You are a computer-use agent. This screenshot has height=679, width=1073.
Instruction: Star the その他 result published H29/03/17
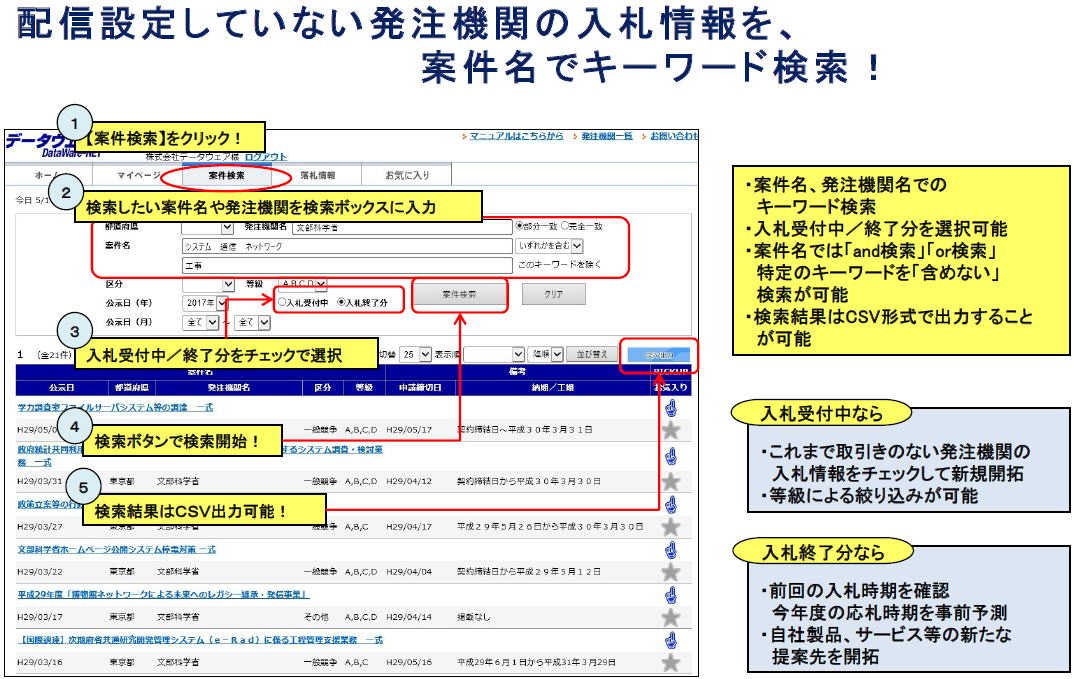point(671,617)
